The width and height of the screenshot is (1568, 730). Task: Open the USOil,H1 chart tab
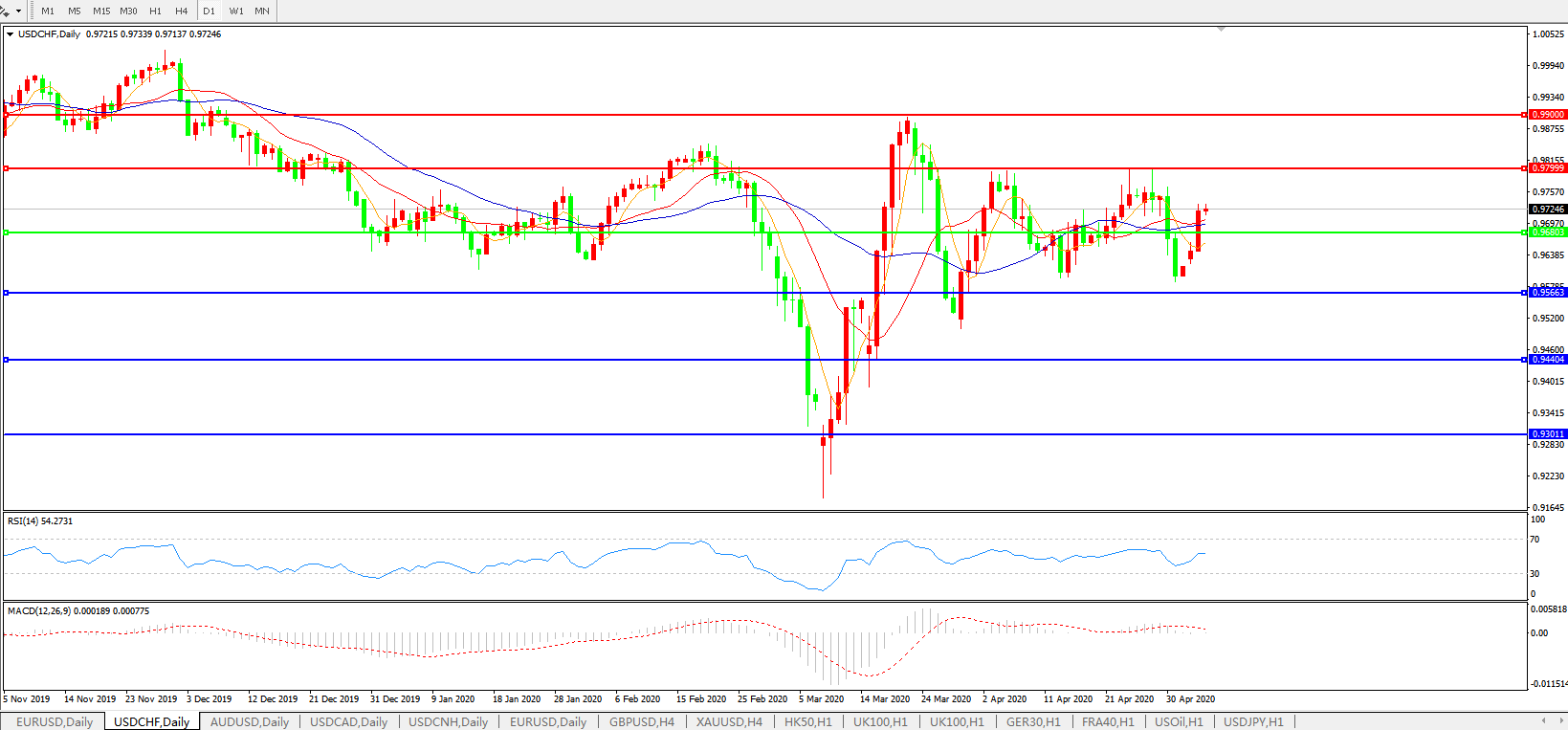1179,721
